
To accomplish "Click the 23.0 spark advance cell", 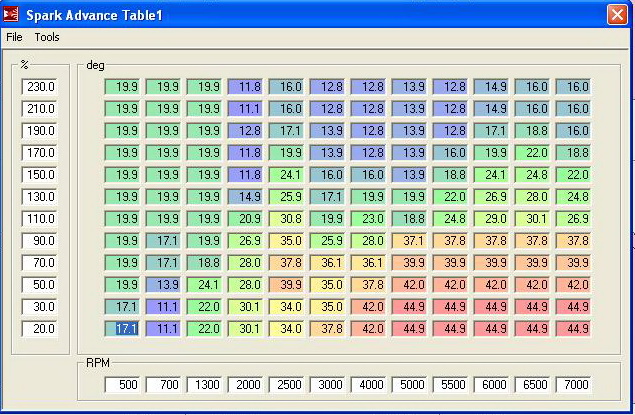I will 370,219.
